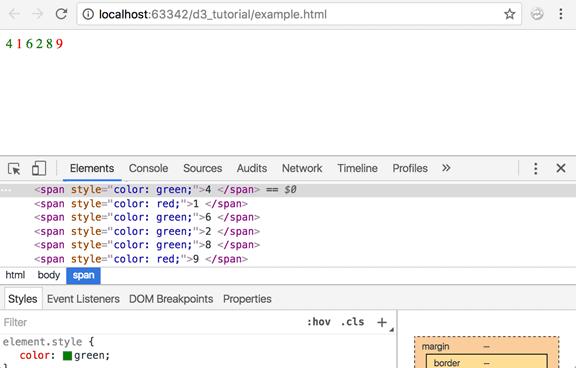Image resolution: width=576 pixels, height=368 pixels.
Task: Click body in the breadcrumb bar
Action: pos(48,275)
